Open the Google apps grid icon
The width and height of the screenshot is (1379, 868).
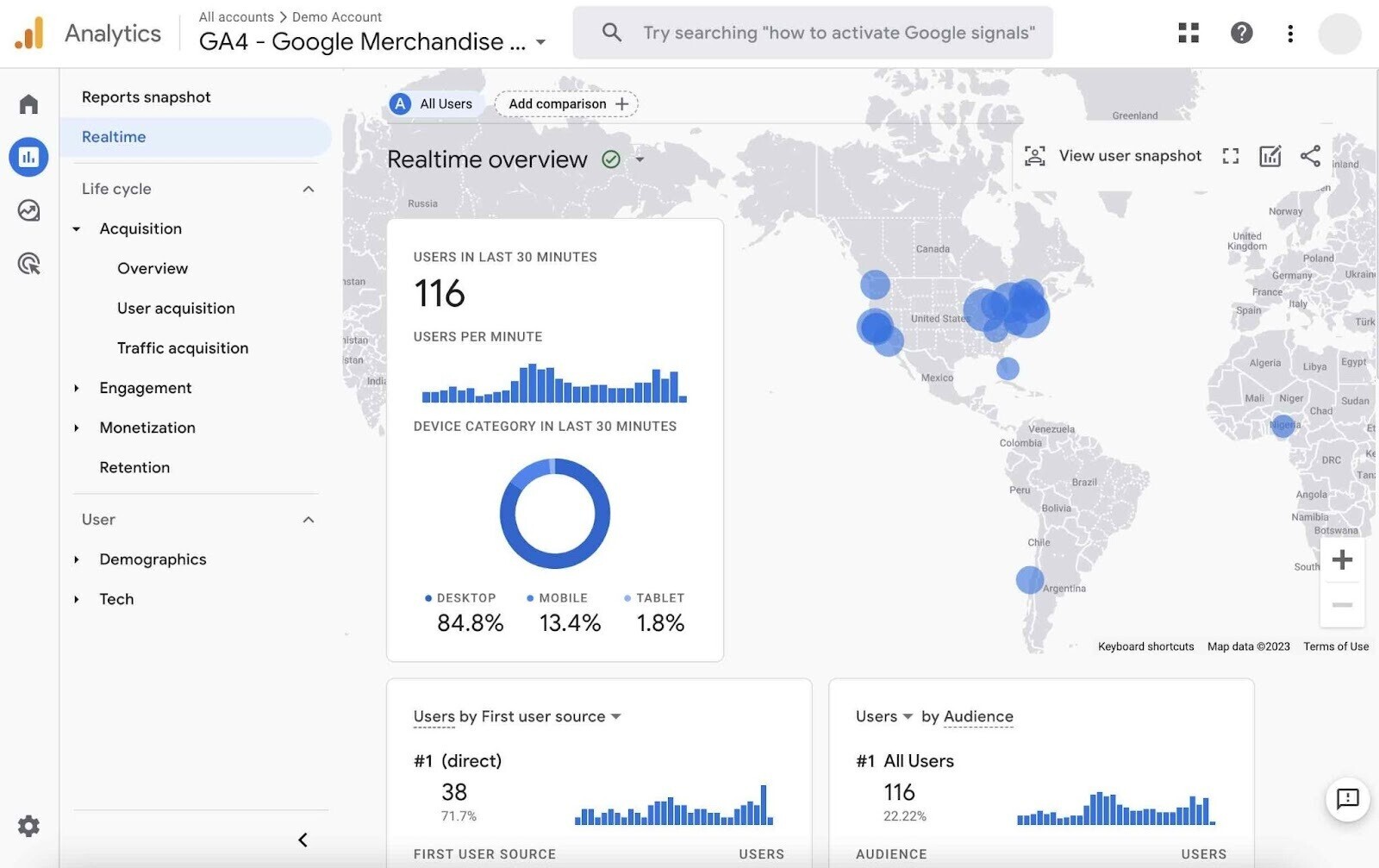point(1189,33)
